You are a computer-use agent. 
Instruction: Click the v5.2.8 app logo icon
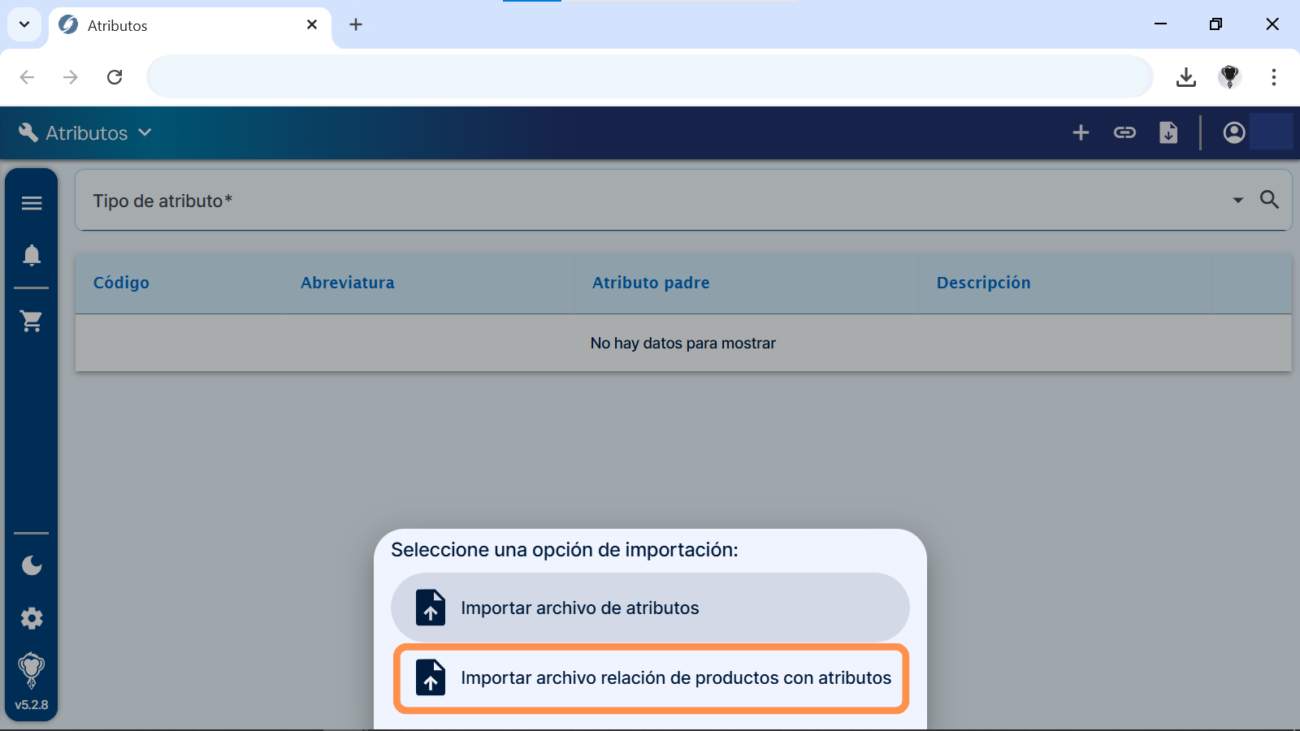31,670
